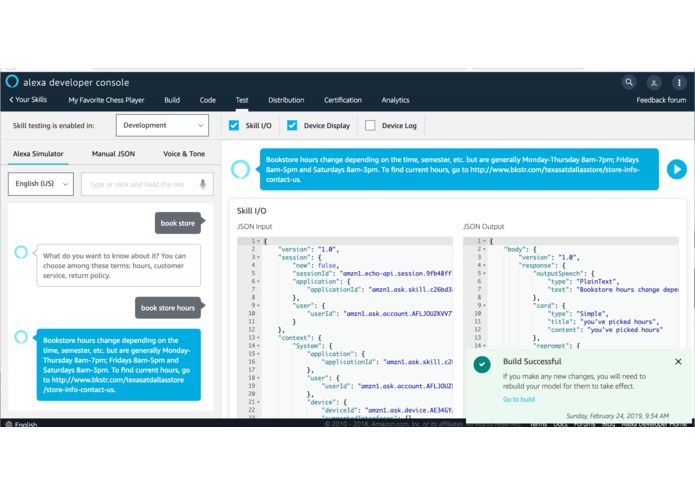The image size is (695, 494).
Task: Open the Distribution tab
Action: [x=286, y=100]
